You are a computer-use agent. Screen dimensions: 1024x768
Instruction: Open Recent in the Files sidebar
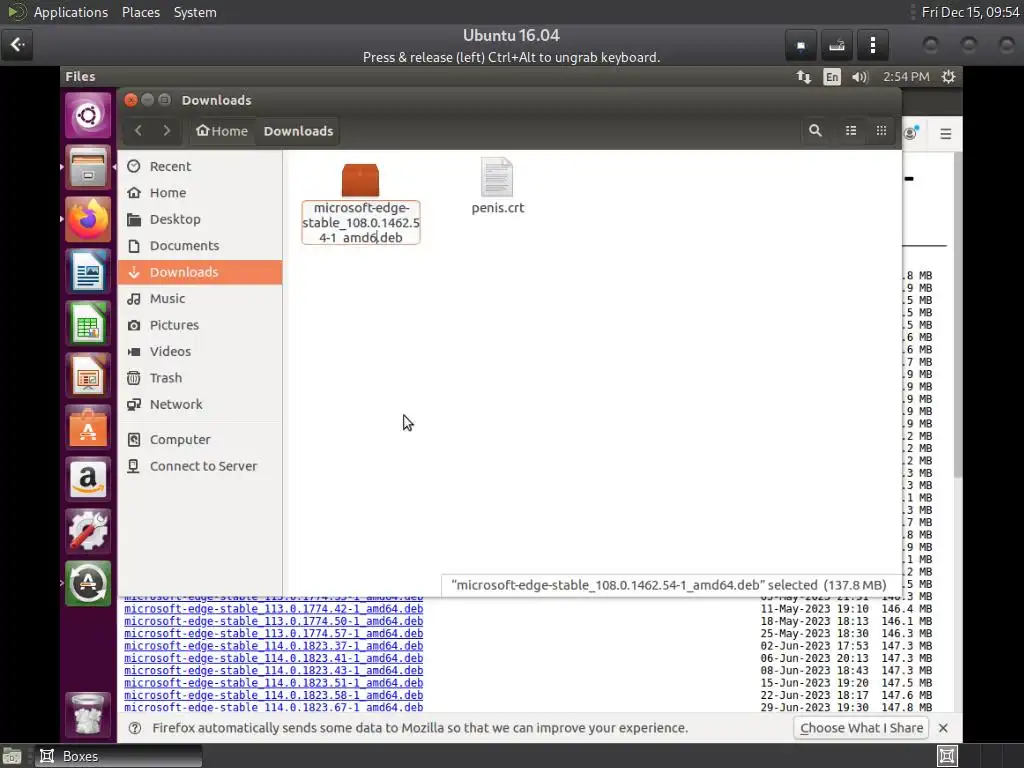click(x=200, y=167)
